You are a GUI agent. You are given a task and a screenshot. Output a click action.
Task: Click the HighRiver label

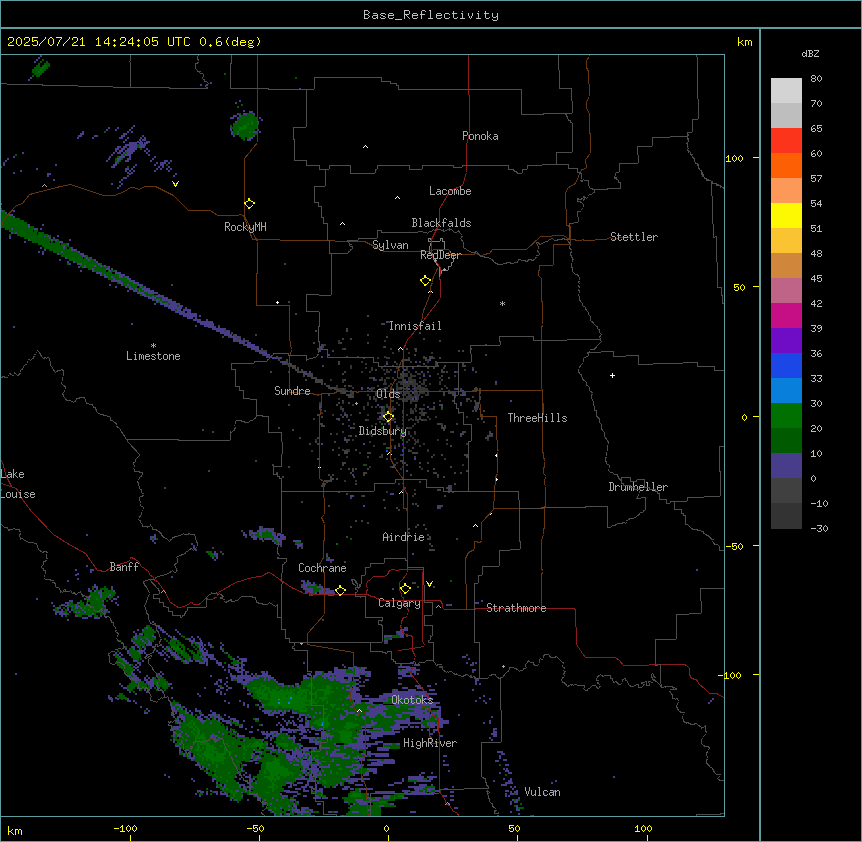point(430,743)
